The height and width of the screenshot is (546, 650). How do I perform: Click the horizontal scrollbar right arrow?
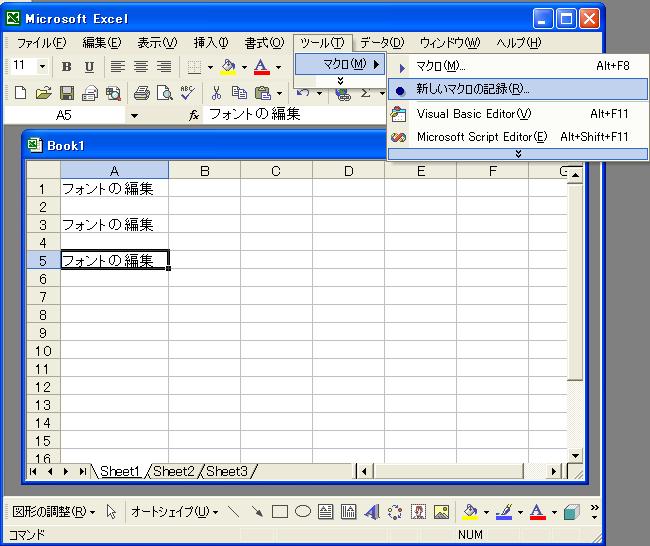coord(553,471)
